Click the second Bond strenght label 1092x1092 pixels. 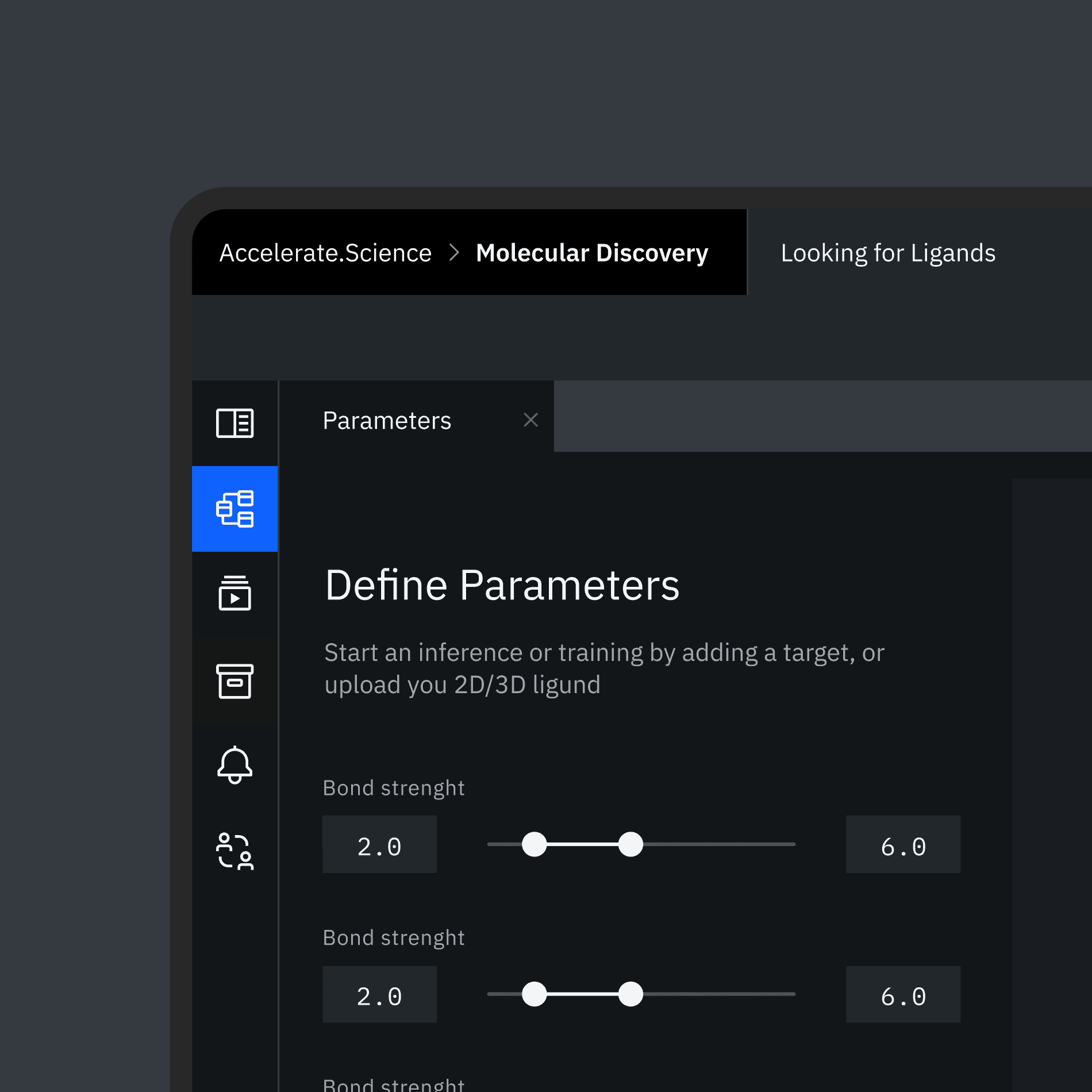pos(394,938)
